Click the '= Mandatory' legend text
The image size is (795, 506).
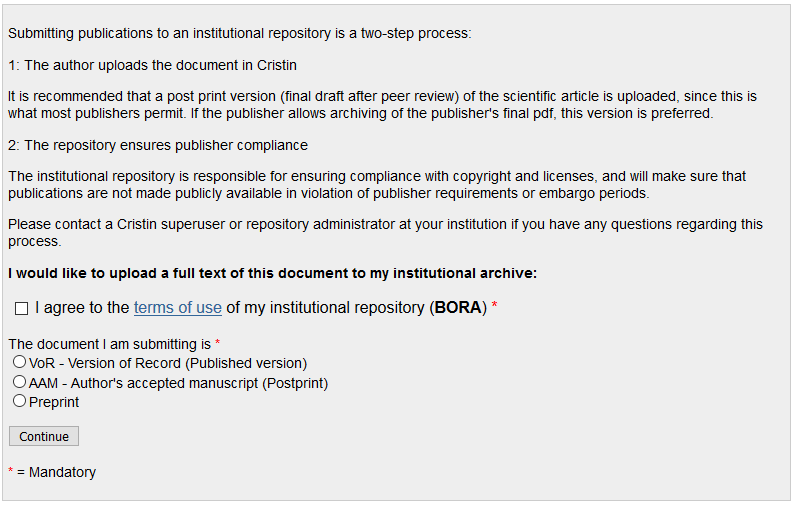(x=57, y=472)
